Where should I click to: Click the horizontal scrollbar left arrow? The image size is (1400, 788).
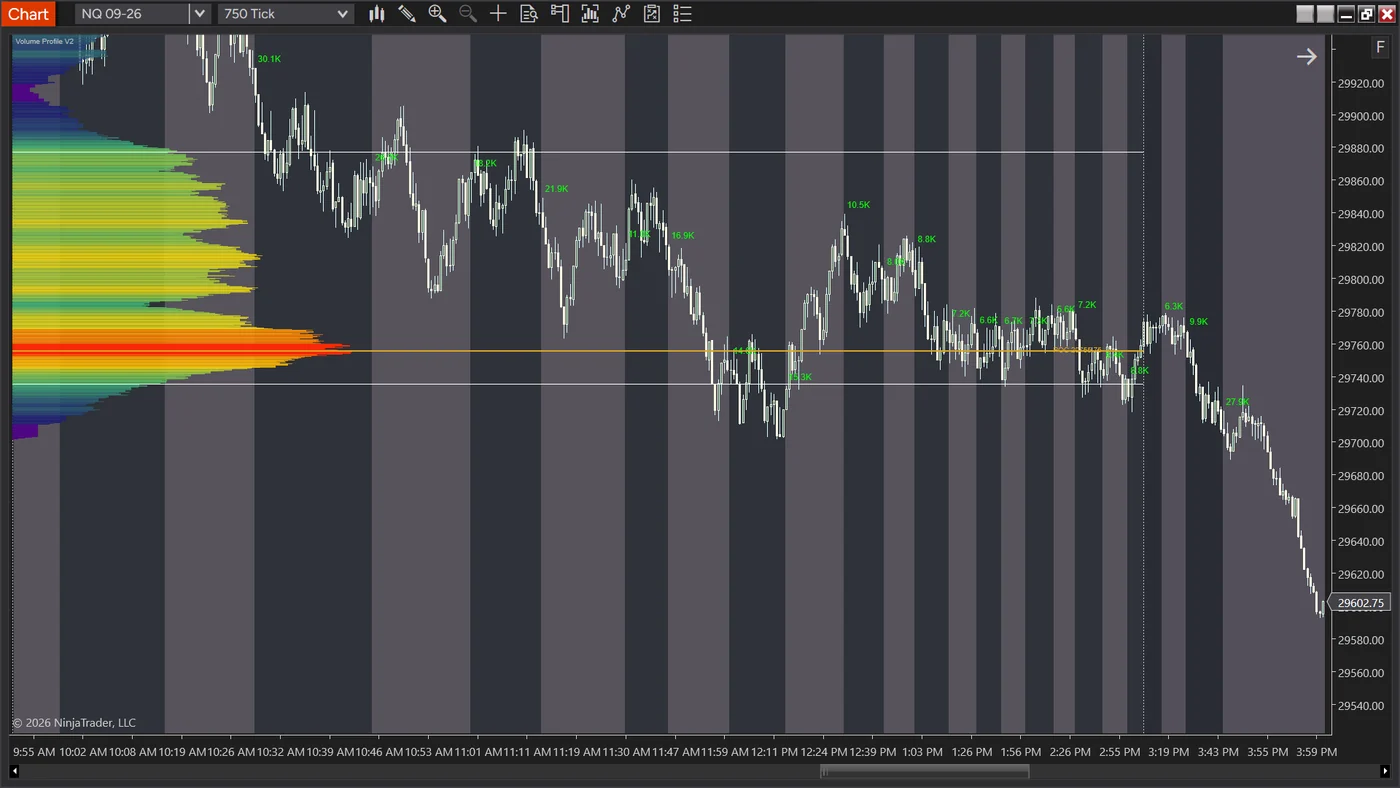(15, 771)
